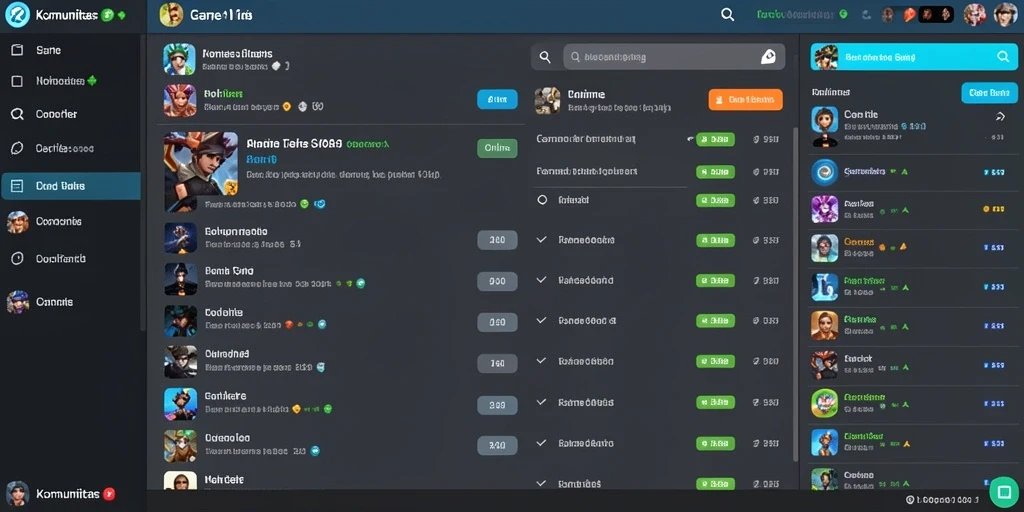Click into the cyan search bar in the right panel

(914, 57)
